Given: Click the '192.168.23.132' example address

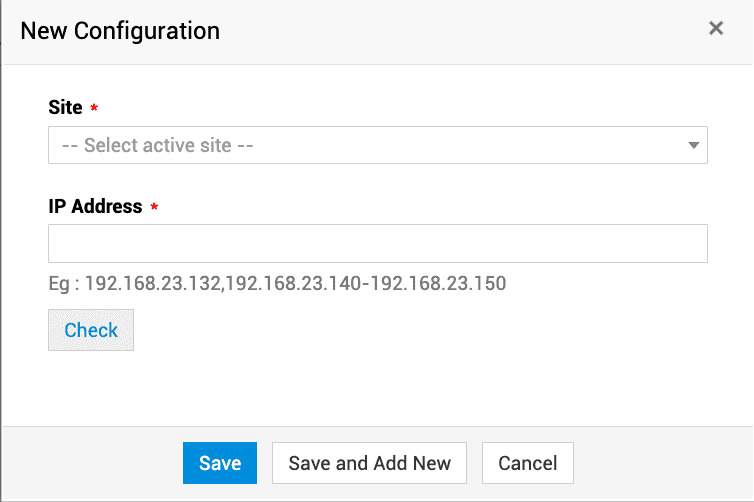Looking at the screenshot, I should coord(152,284).
